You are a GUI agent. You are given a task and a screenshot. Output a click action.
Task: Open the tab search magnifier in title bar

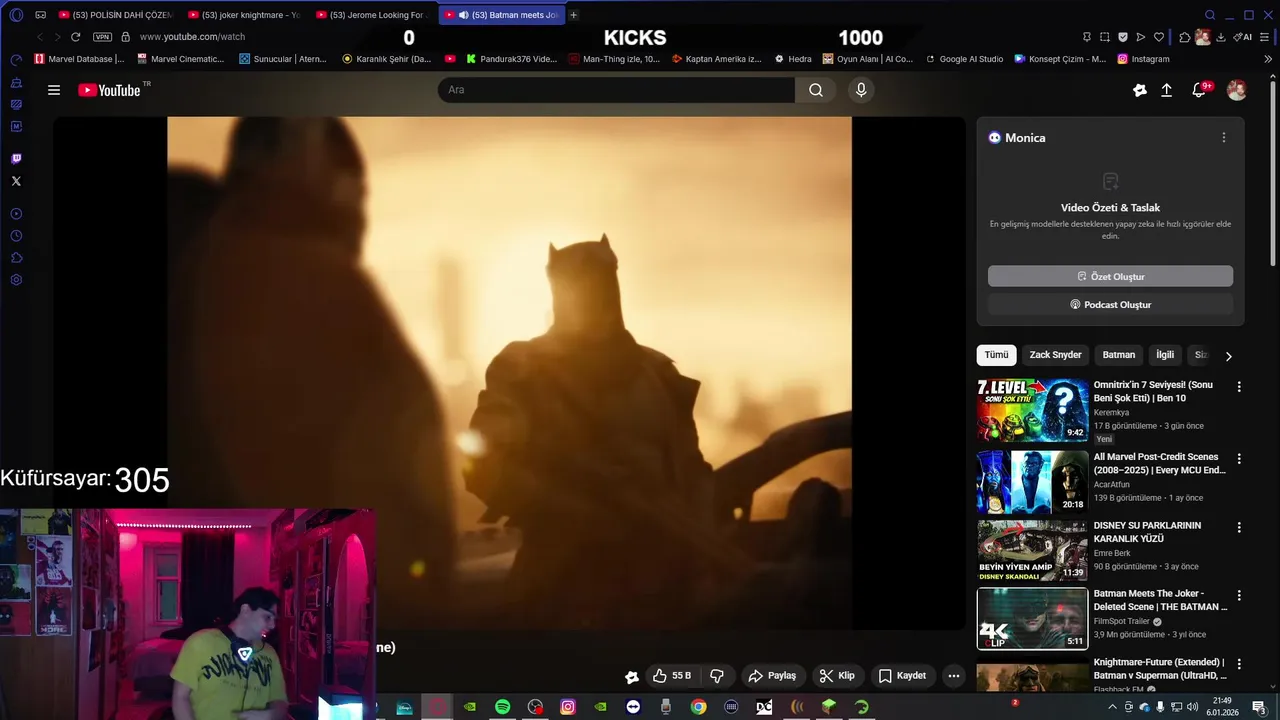tap(1210, 15)
